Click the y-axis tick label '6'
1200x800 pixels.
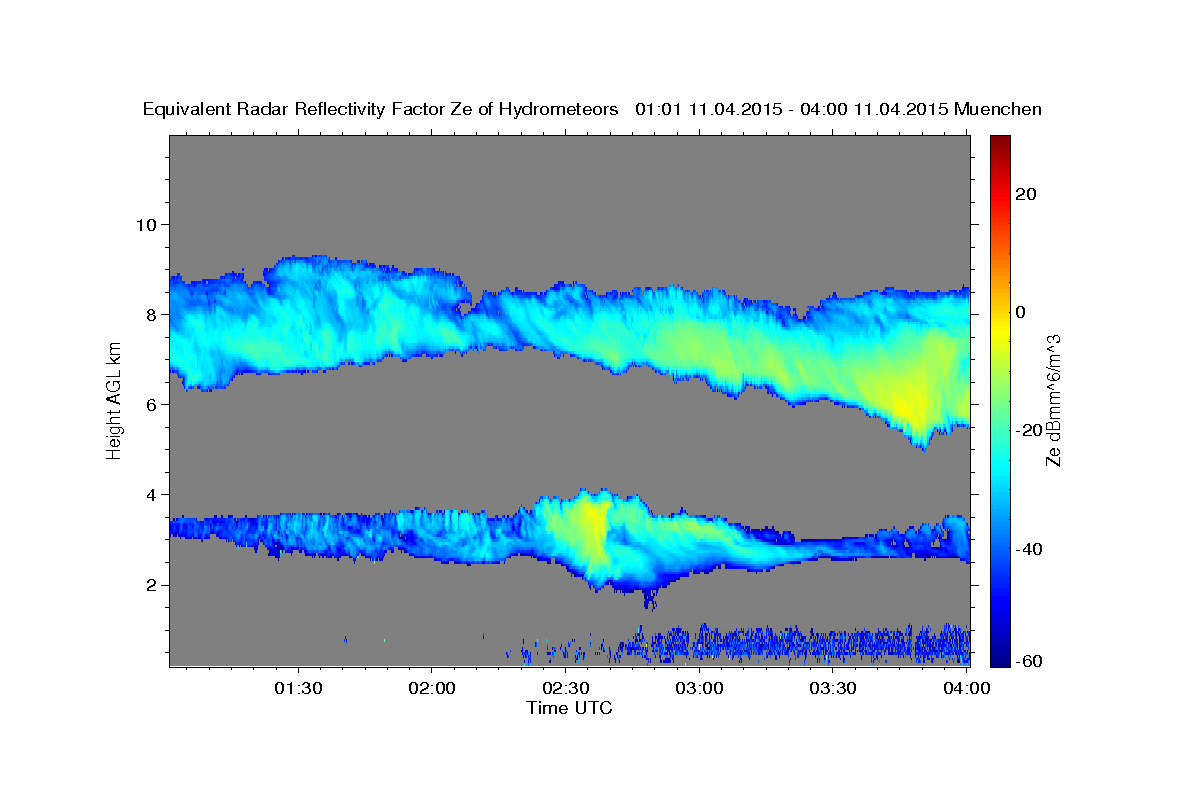coord(152,404)
